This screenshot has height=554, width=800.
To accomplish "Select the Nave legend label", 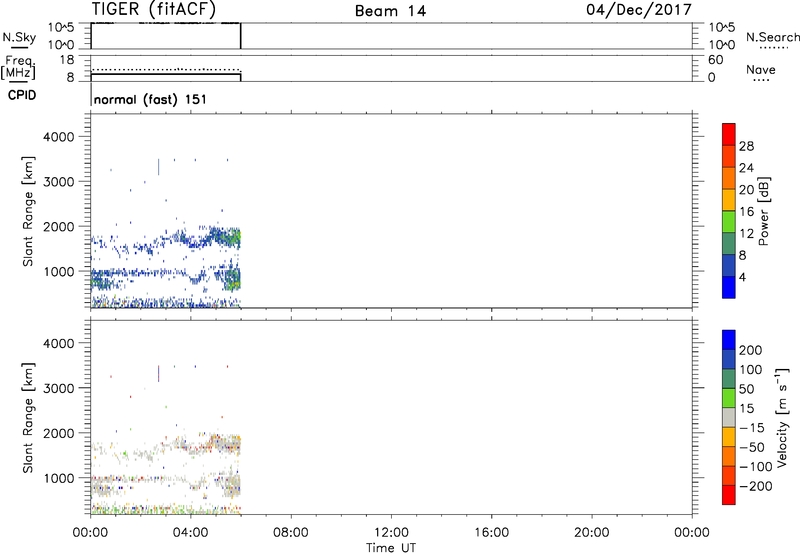I will click(761, 70).
